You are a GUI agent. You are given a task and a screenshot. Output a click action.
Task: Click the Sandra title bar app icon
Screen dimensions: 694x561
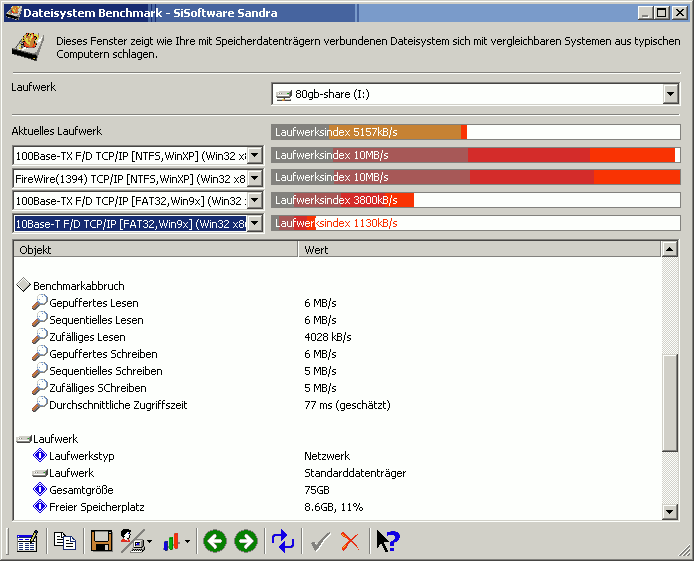[13, 12]
